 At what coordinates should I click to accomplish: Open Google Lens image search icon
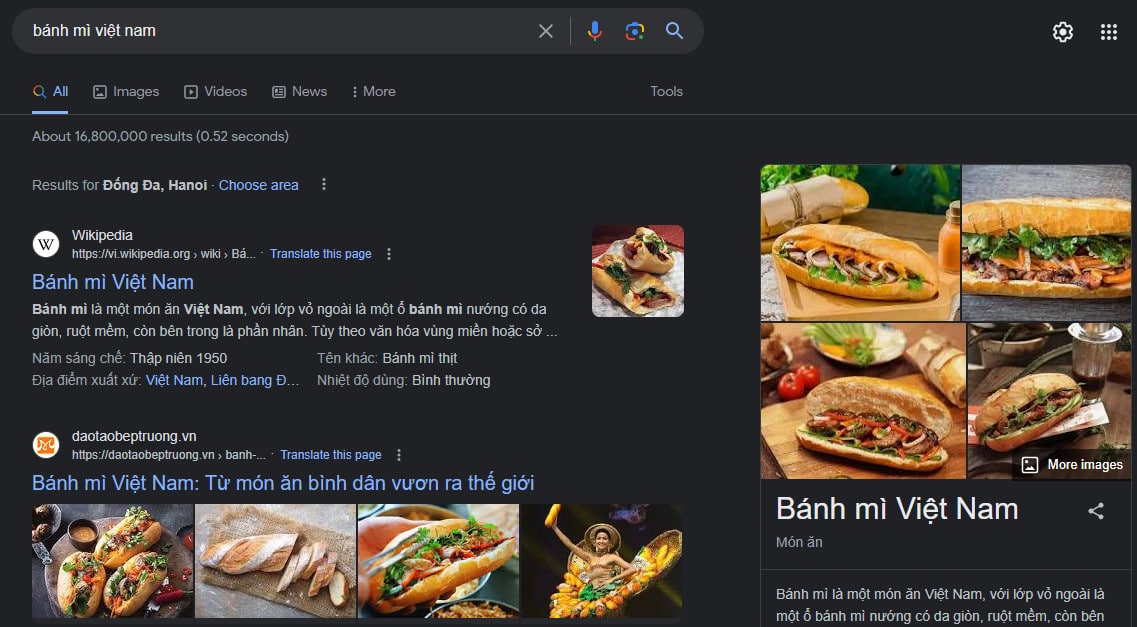[x=634, y=31]
